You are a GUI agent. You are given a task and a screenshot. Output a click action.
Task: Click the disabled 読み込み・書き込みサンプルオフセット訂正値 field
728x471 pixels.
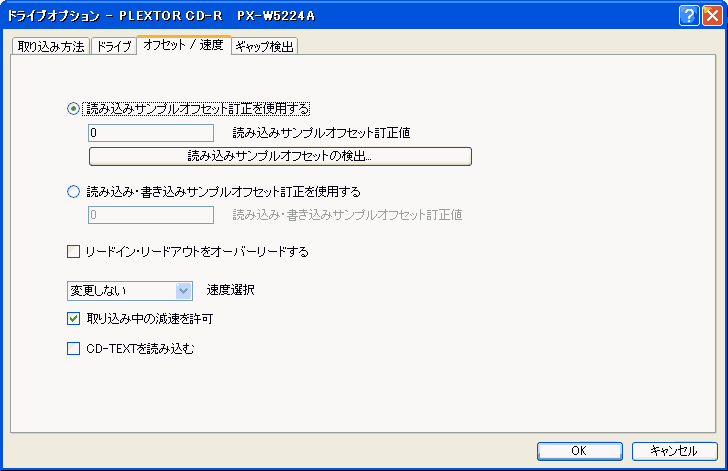151,215
